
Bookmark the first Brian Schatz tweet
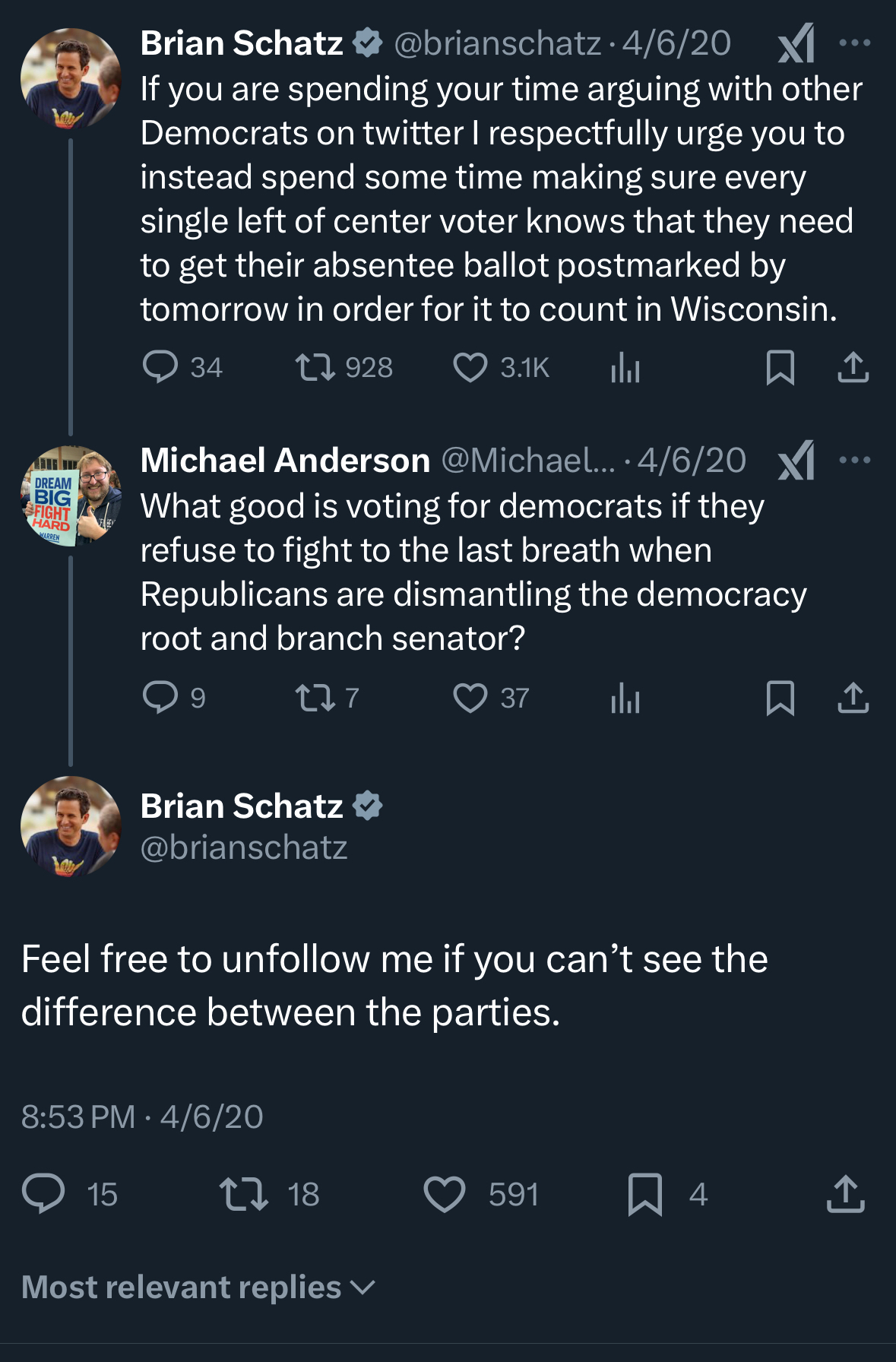point(780,368)
